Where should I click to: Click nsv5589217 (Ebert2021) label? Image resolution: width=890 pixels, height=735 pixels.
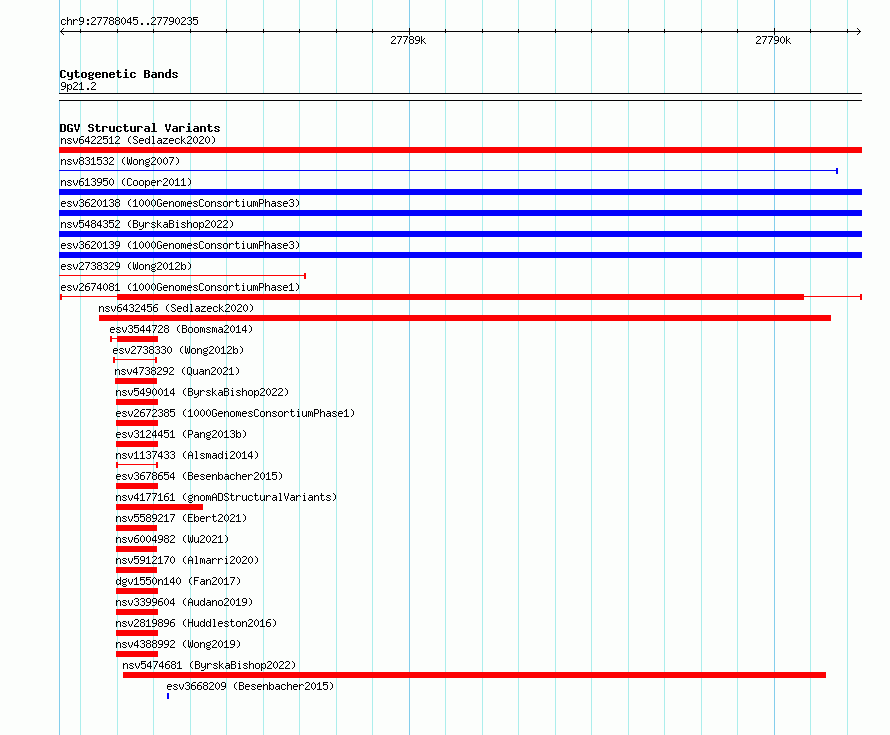point(181,518)
